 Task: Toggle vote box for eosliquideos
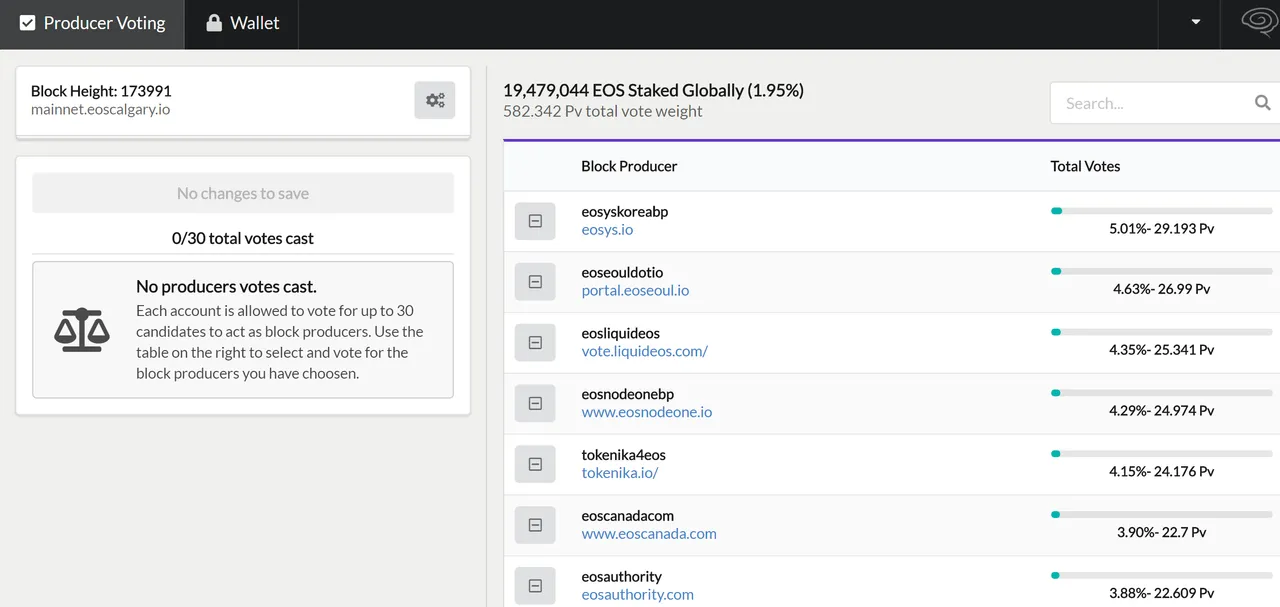pos(535,343)
